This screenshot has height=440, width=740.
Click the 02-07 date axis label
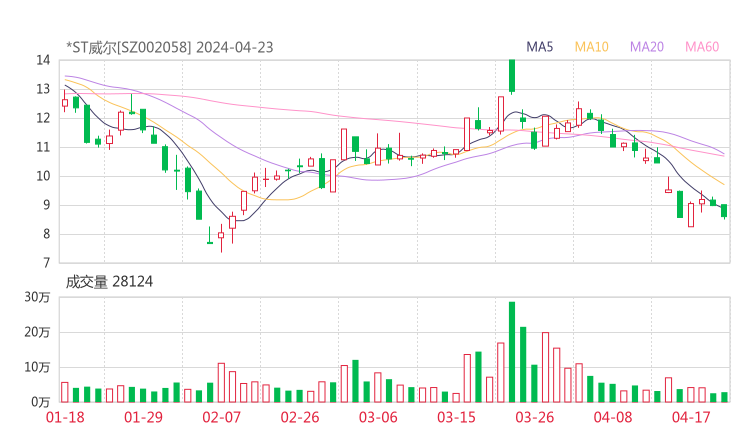tap(221, 417)
